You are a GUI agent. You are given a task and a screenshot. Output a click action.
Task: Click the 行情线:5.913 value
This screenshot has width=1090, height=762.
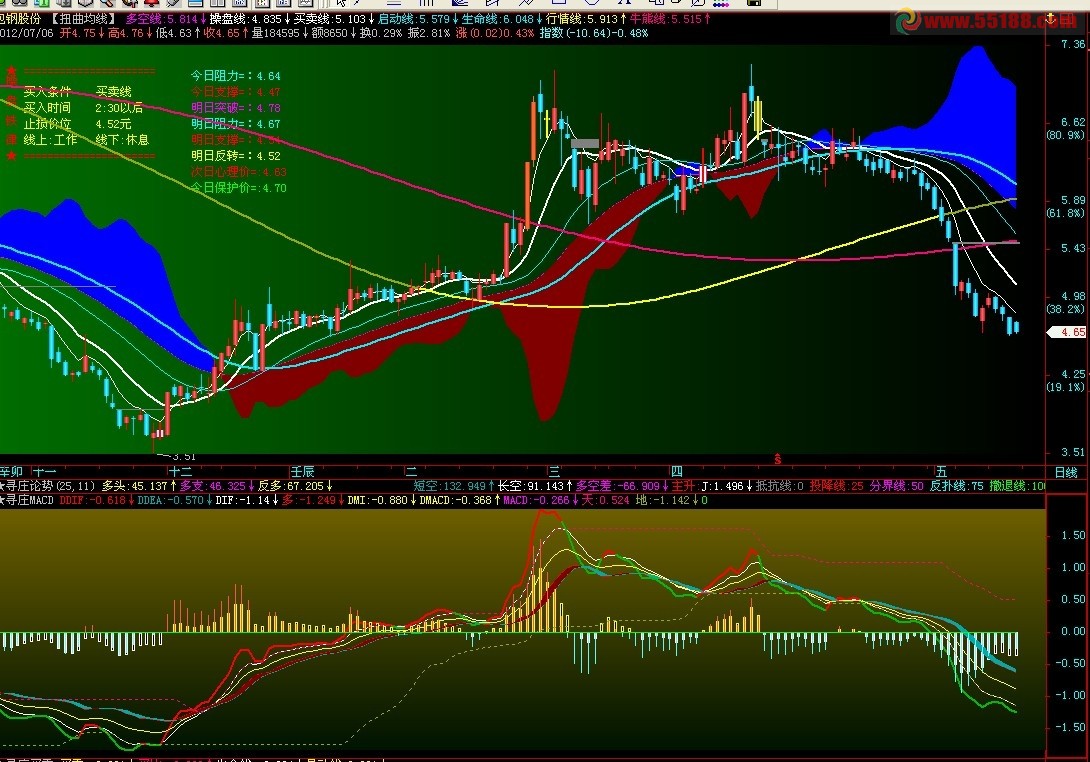click(x=582, y=19)
